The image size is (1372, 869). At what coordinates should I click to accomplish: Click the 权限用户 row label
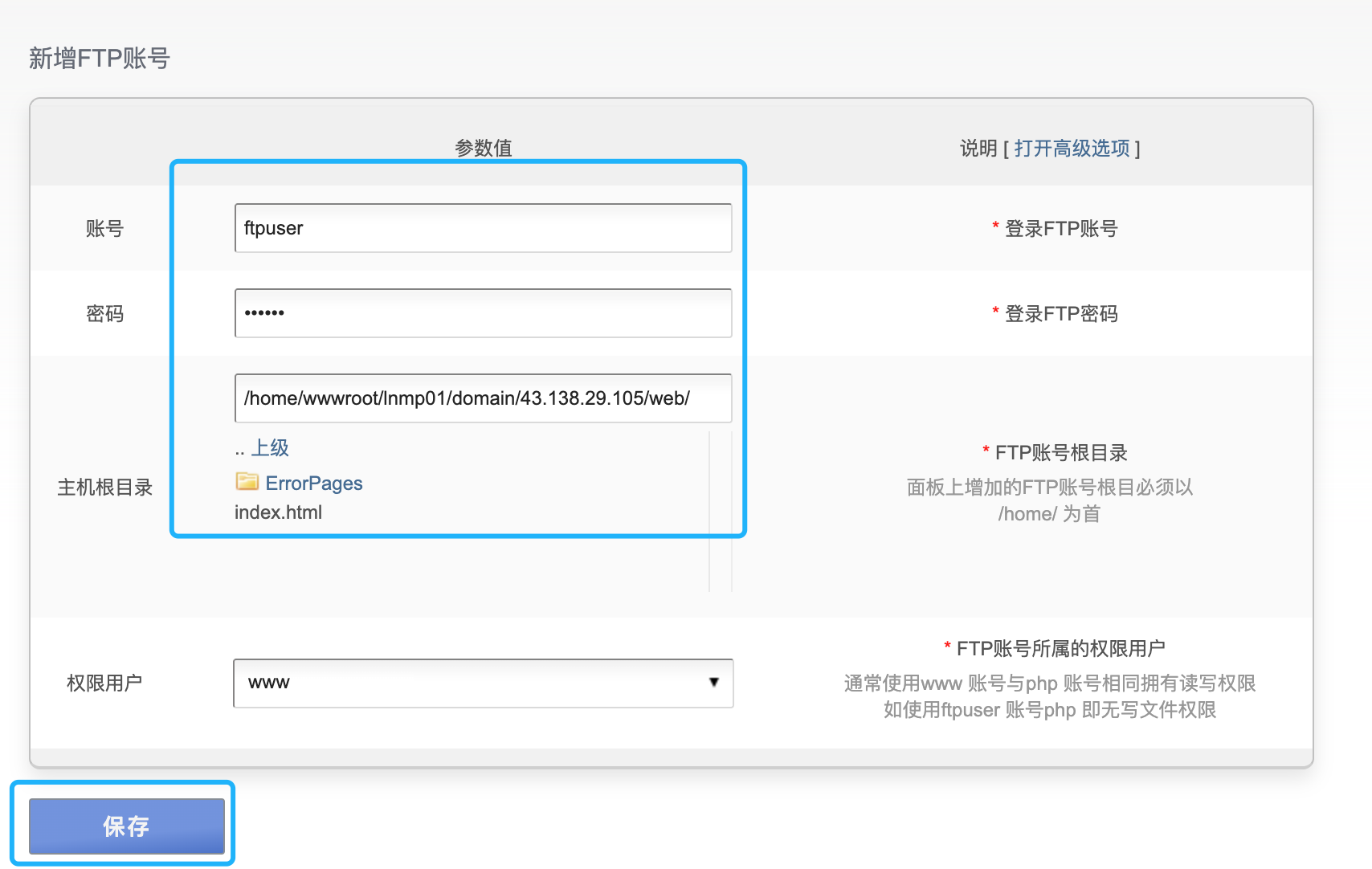pyautogui.click(x=104, y=683)
